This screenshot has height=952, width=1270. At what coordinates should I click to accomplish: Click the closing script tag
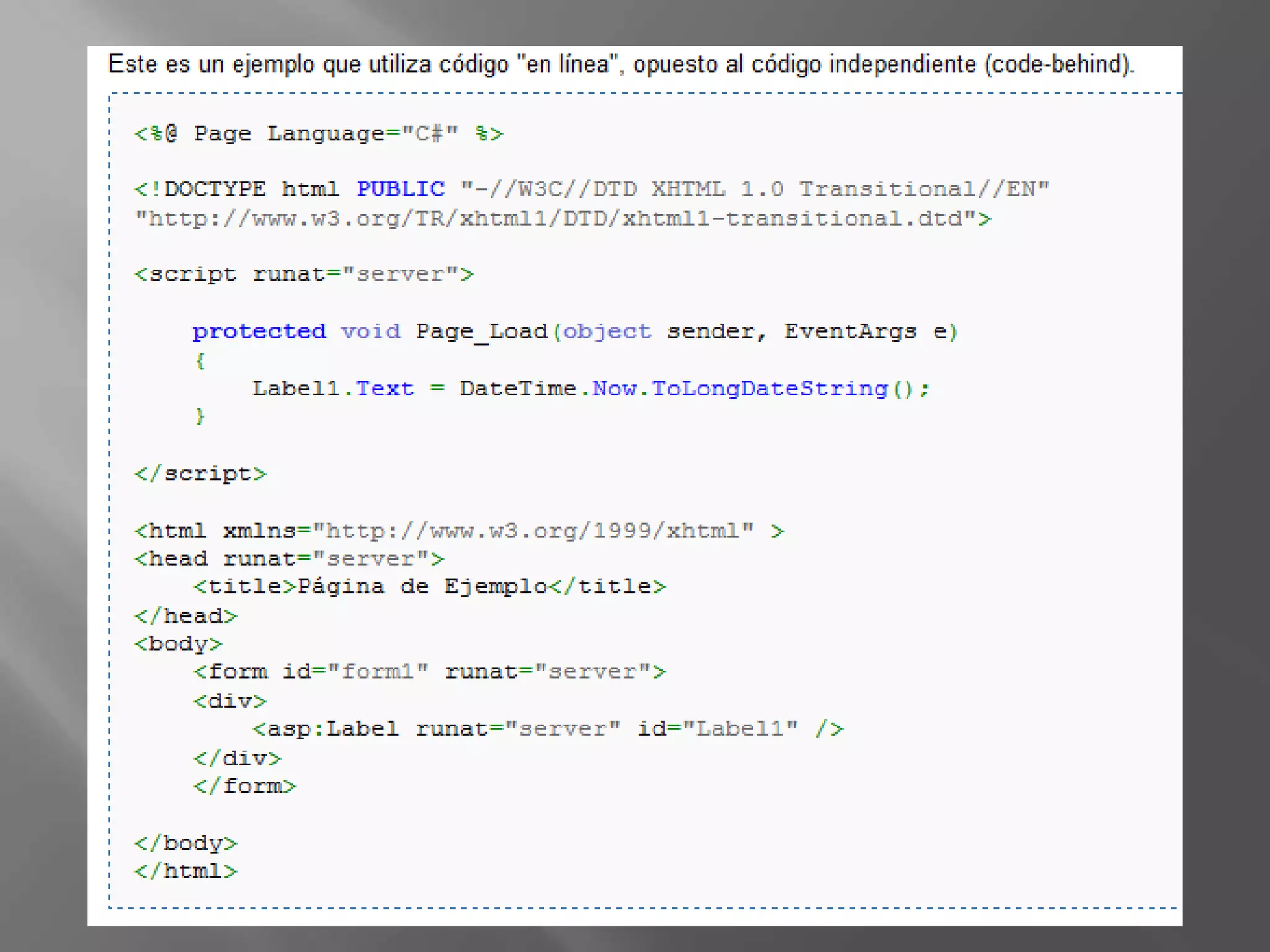point(200,474)
